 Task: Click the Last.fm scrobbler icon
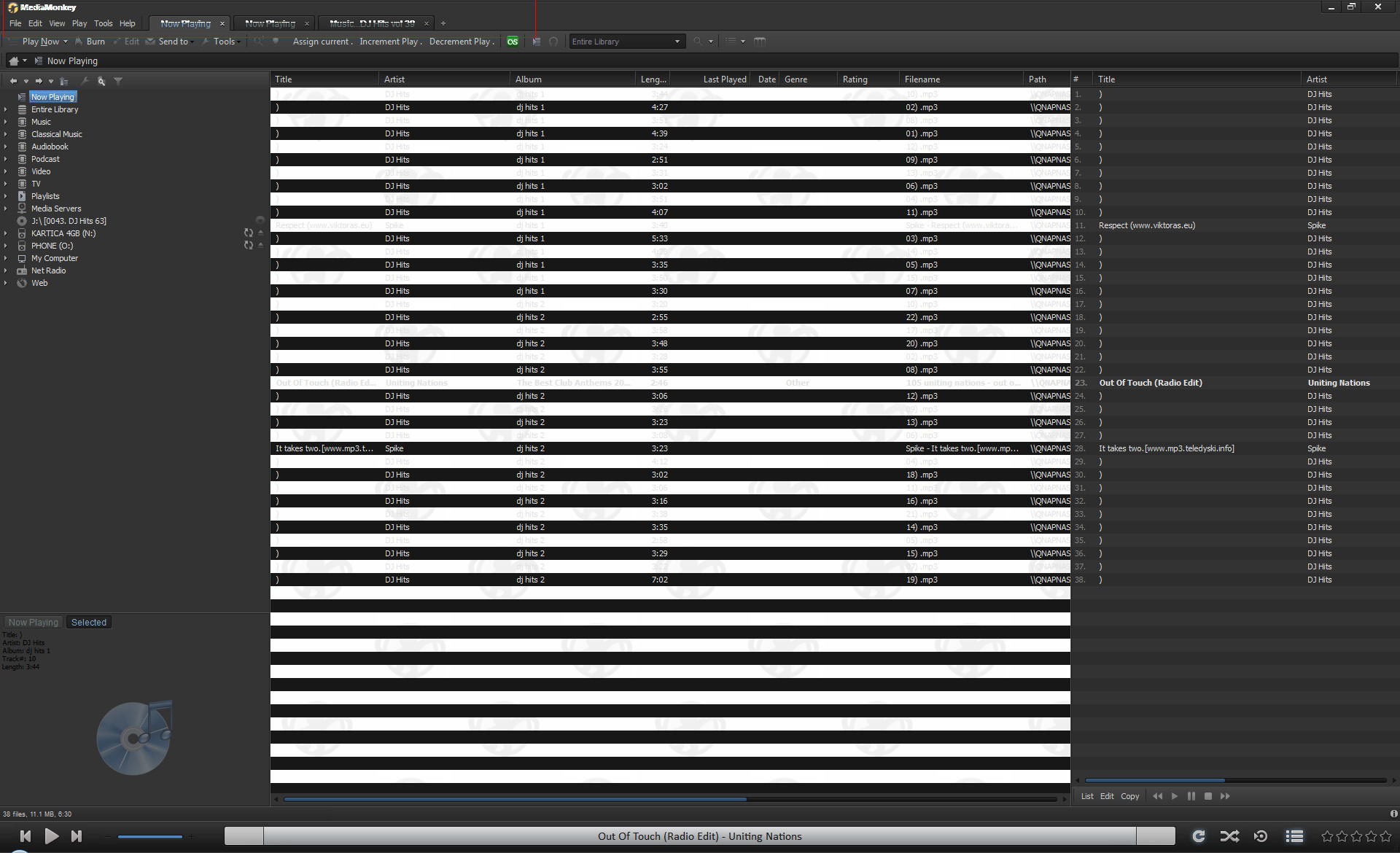point(513,42)
